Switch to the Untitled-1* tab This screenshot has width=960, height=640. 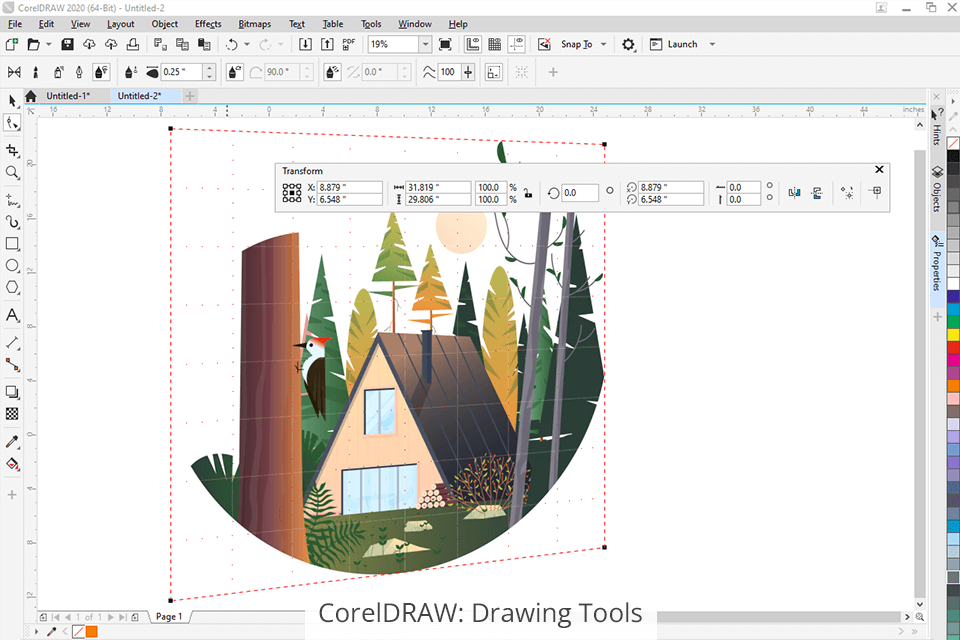68,96
